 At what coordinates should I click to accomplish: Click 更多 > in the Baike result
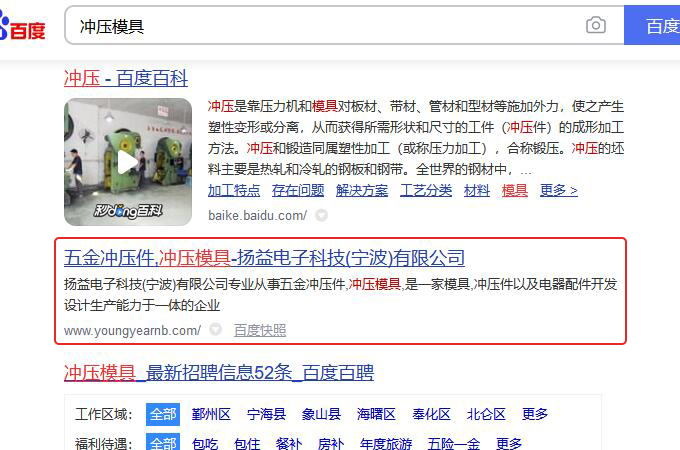[x=559, y=190]
